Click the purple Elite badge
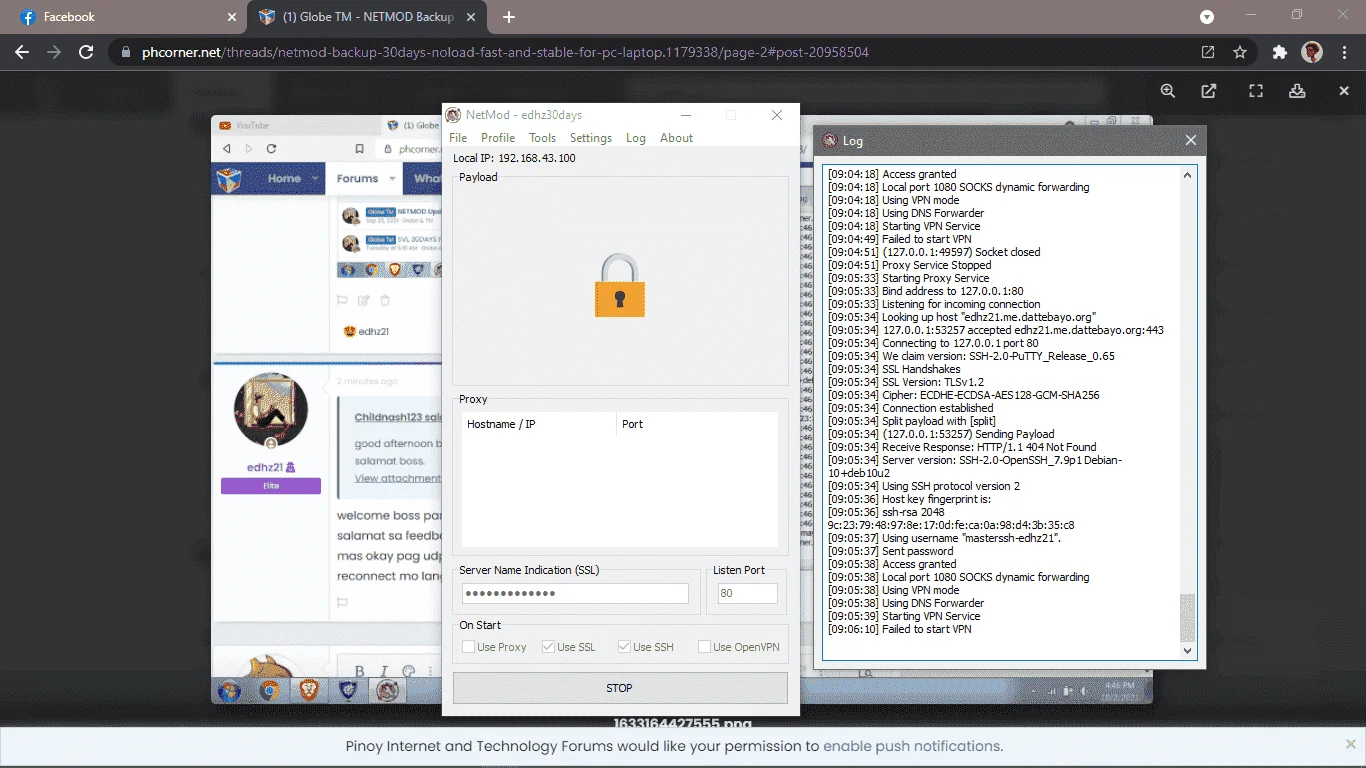This screenshot has width=1366, height=768. coord(271,486)
